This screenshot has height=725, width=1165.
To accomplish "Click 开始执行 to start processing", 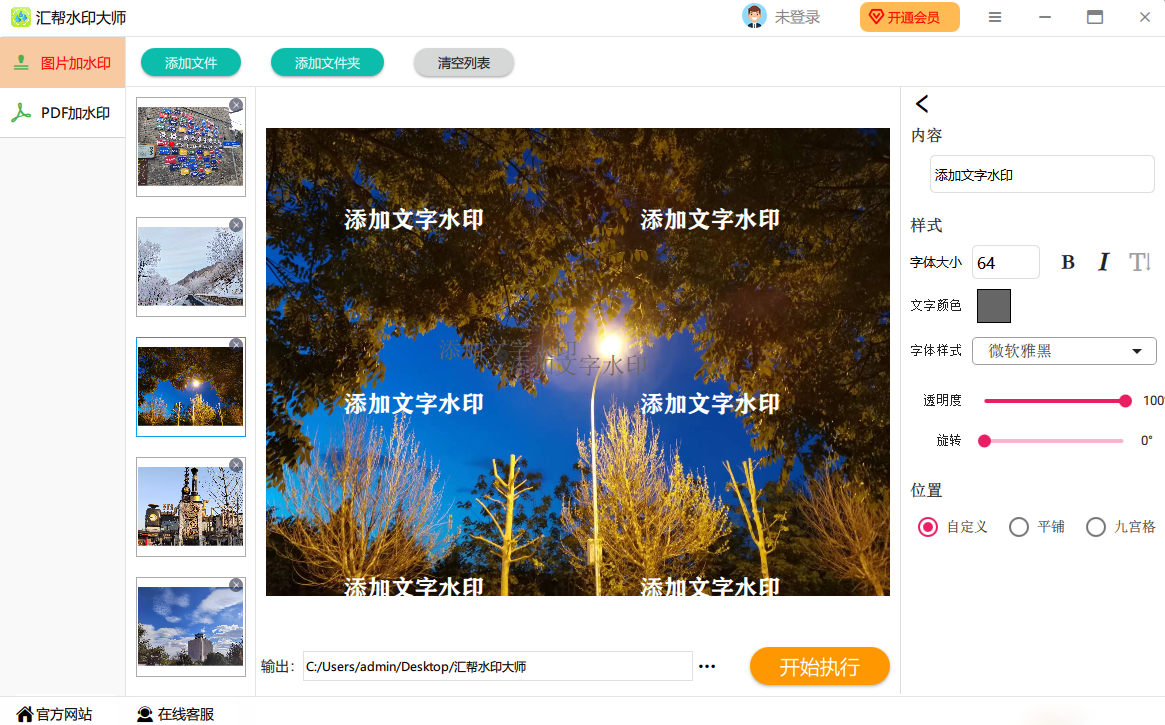I will click(820, 666).
